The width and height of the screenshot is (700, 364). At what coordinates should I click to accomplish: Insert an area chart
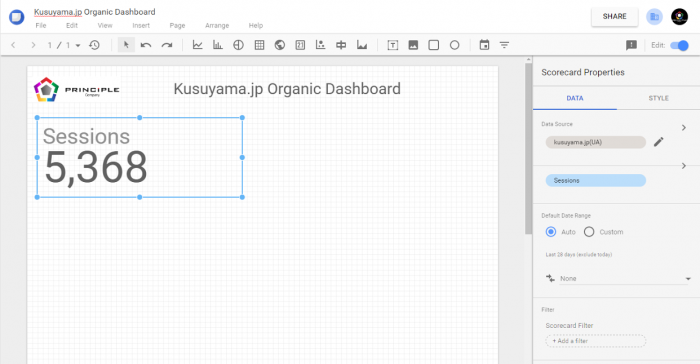tap(362, 45)
